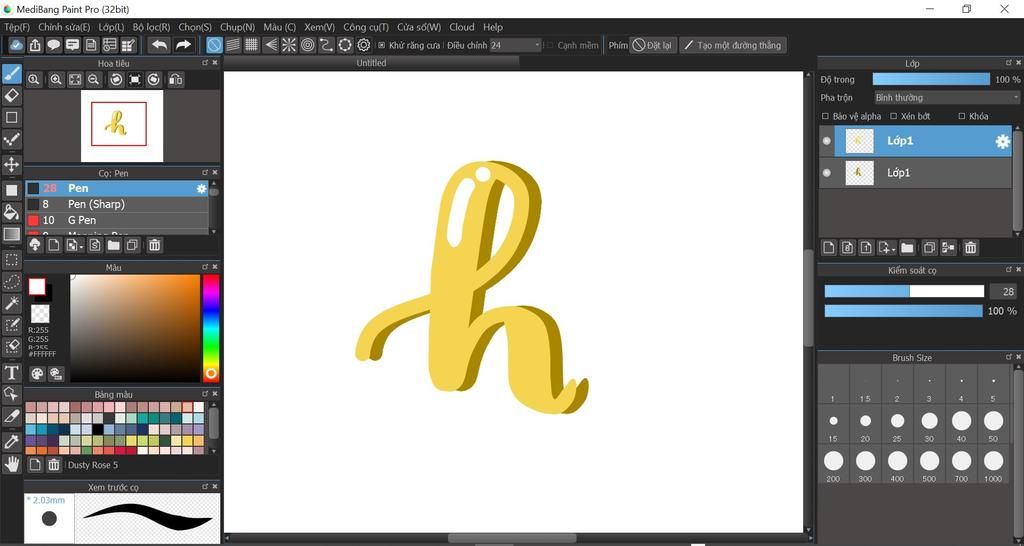Switch to the Untitled canvas tab
The image size is (1024, 546).
point(371,63)
